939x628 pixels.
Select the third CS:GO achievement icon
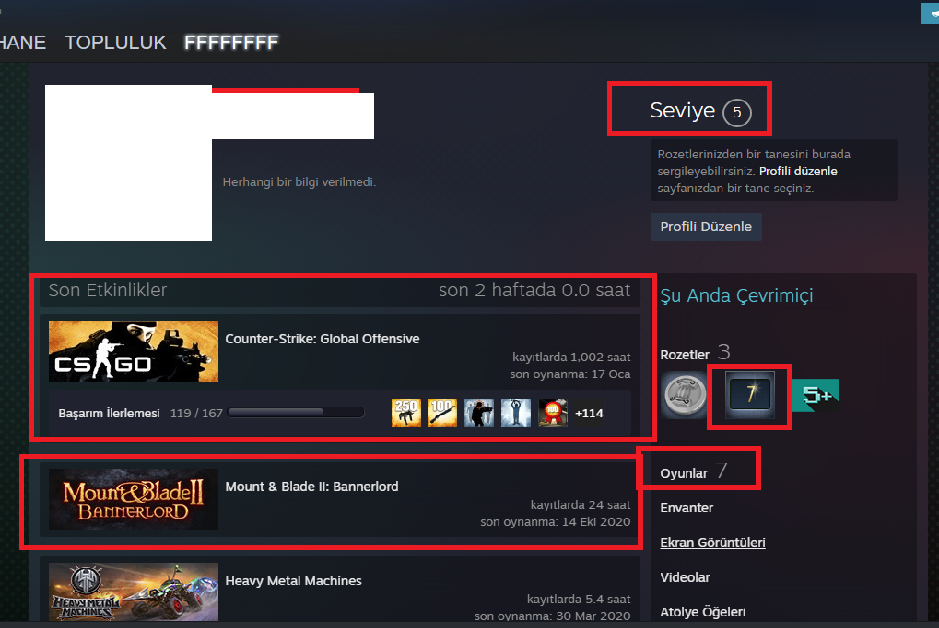point(479,412)
